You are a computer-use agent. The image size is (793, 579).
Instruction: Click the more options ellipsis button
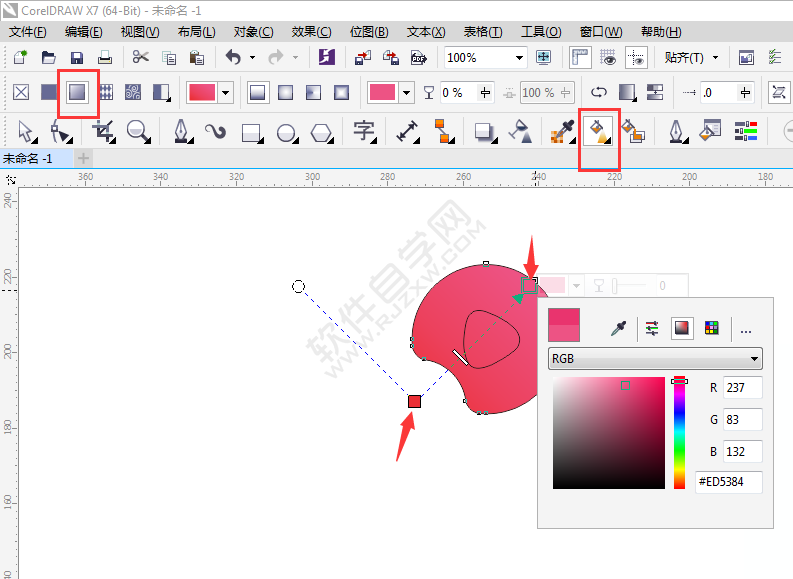tap(745, 329)
